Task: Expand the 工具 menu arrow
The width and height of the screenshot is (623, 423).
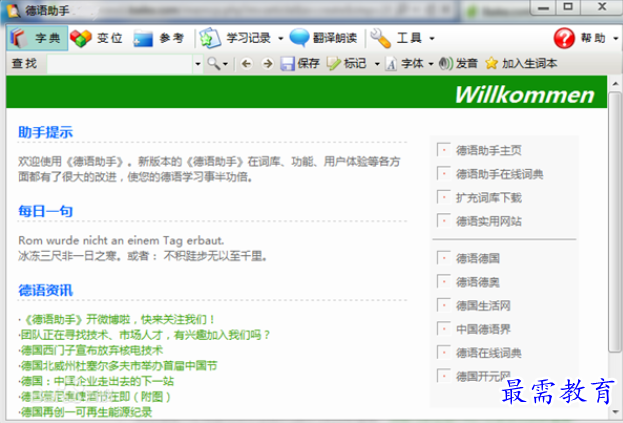Action: [432, 39]
